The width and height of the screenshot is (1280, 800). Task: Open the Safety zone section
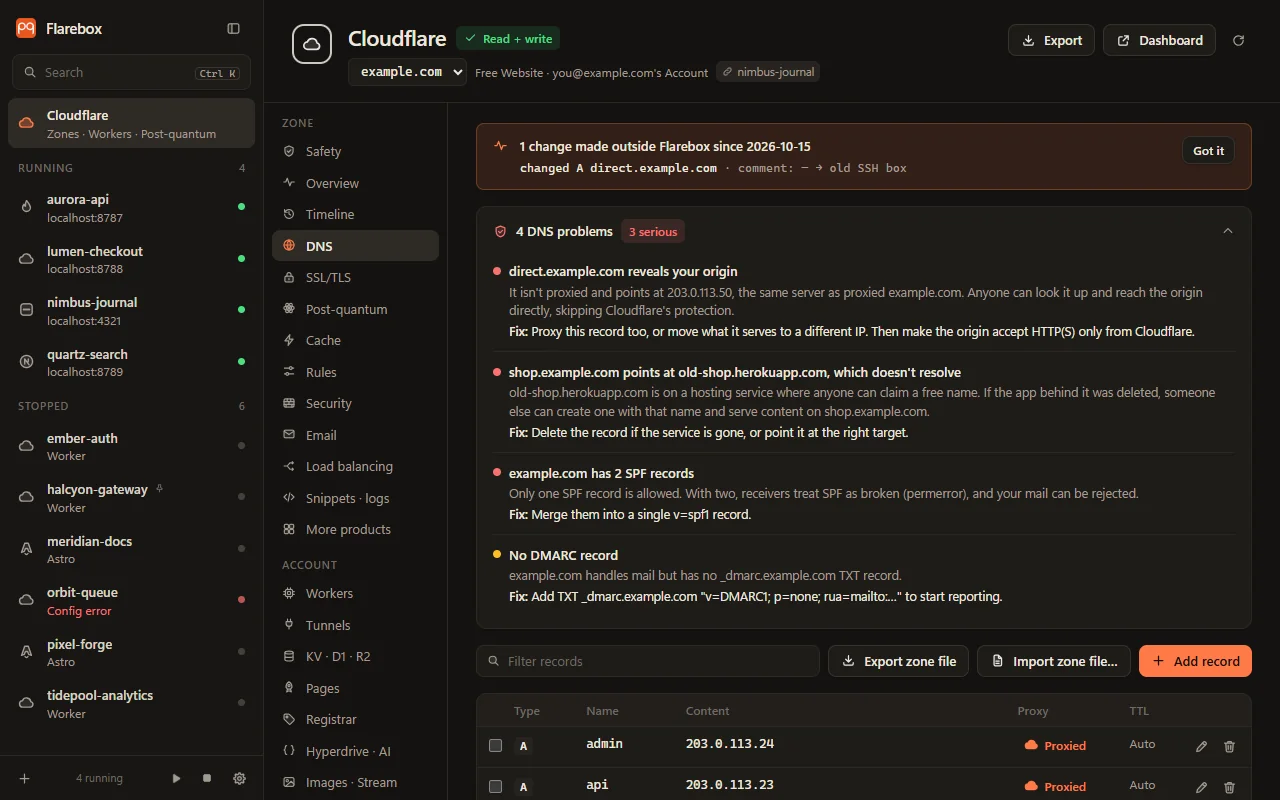(355, 151)
